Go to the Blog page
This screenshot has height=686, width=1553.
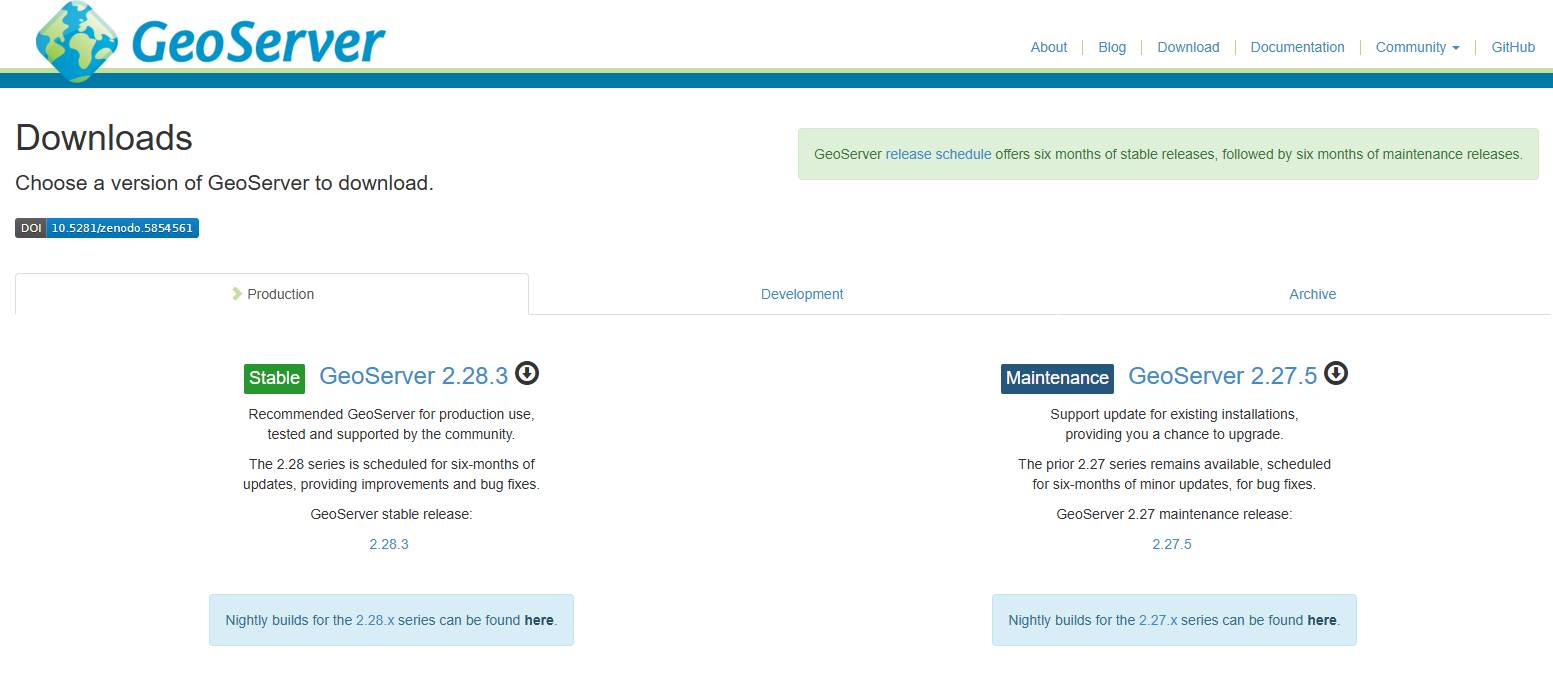click(1112, 47)
